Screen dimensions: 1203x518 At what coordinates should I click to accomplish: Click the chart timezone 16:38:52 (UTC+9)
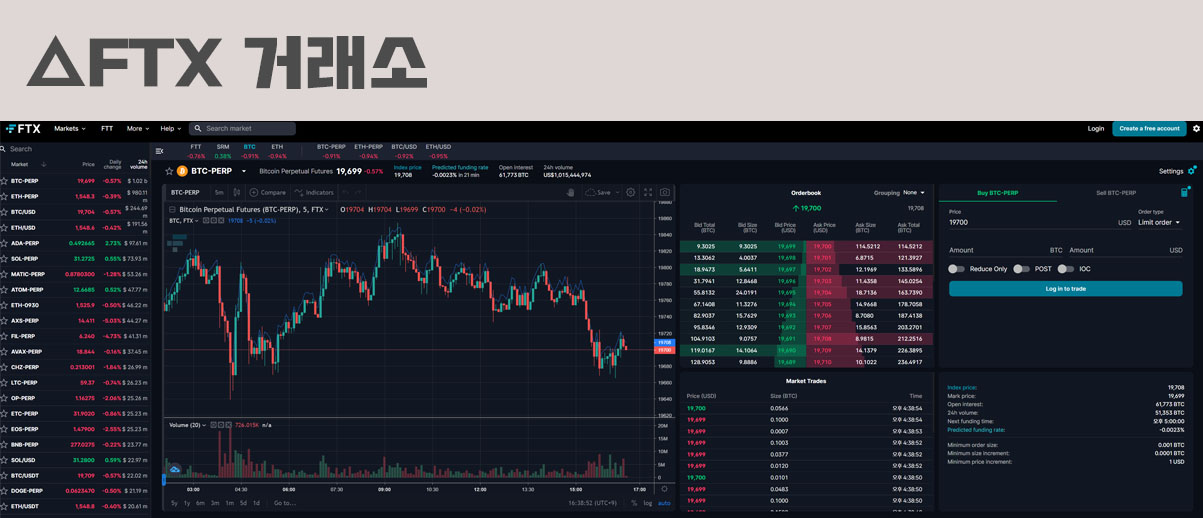(x=594, y=503)
